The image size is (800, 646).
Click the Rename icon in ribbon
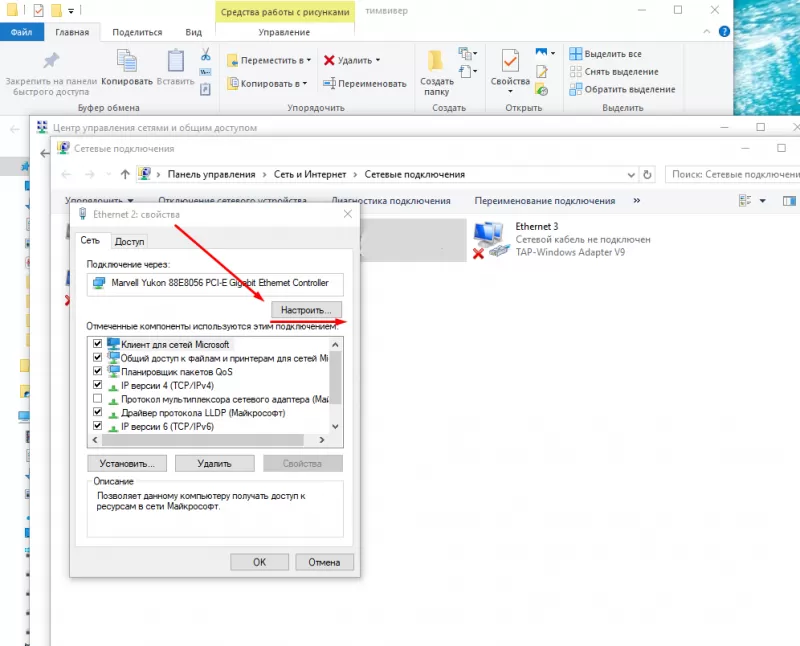click(x=330, y=83)
